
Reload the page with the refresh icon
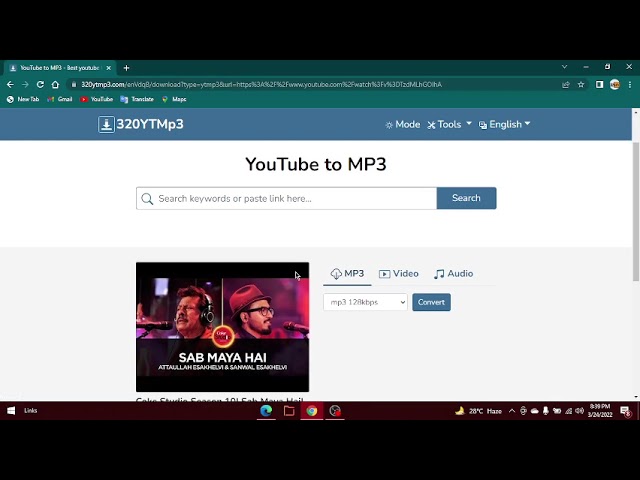point(40,84)
